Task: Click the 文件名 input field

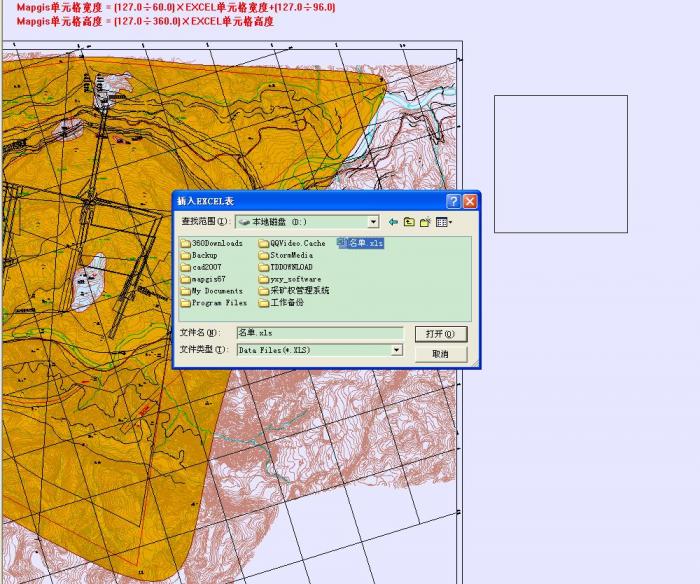Action: point(318,332)
